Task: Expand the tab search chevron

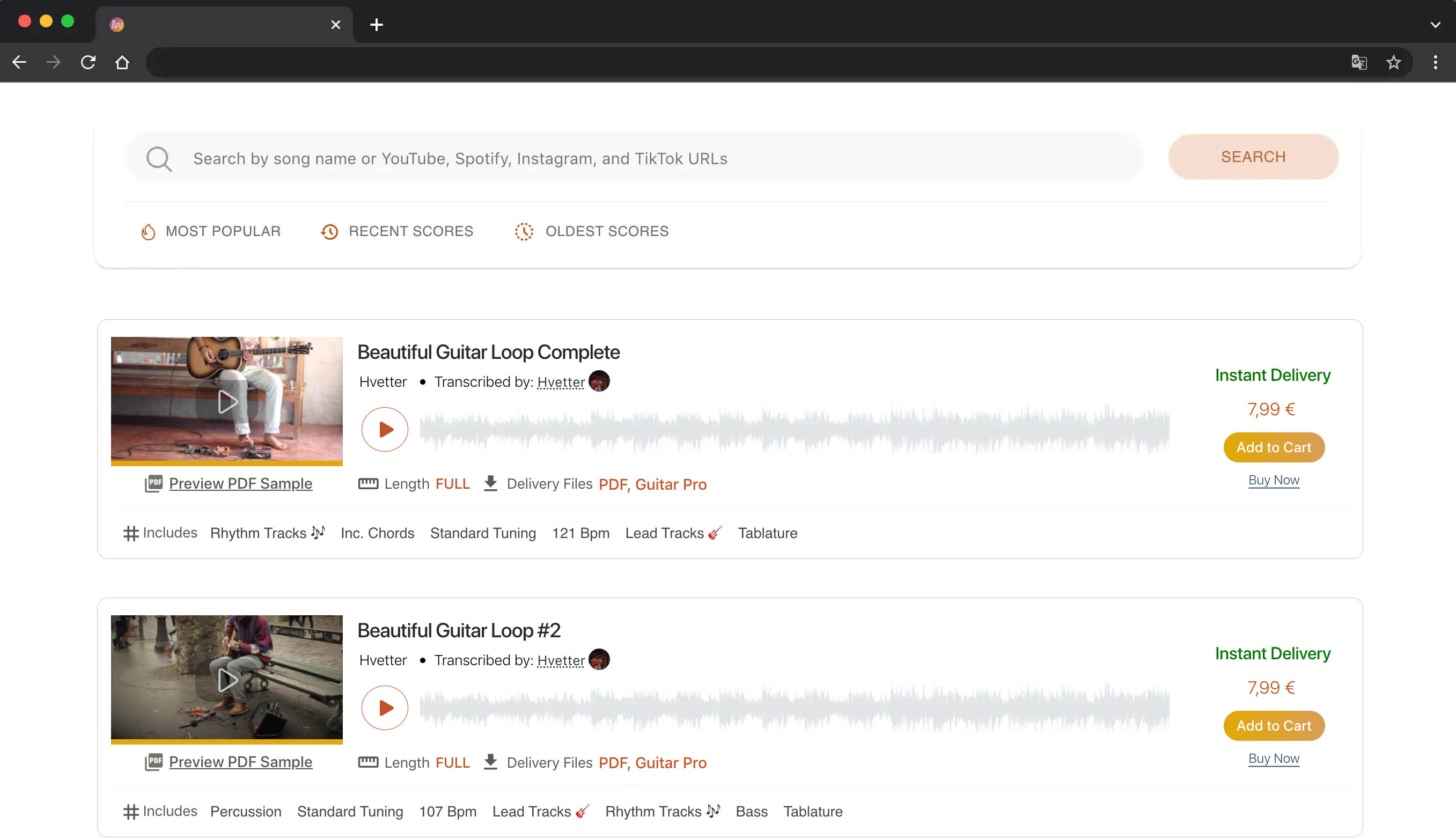Action: (1435, 25)
